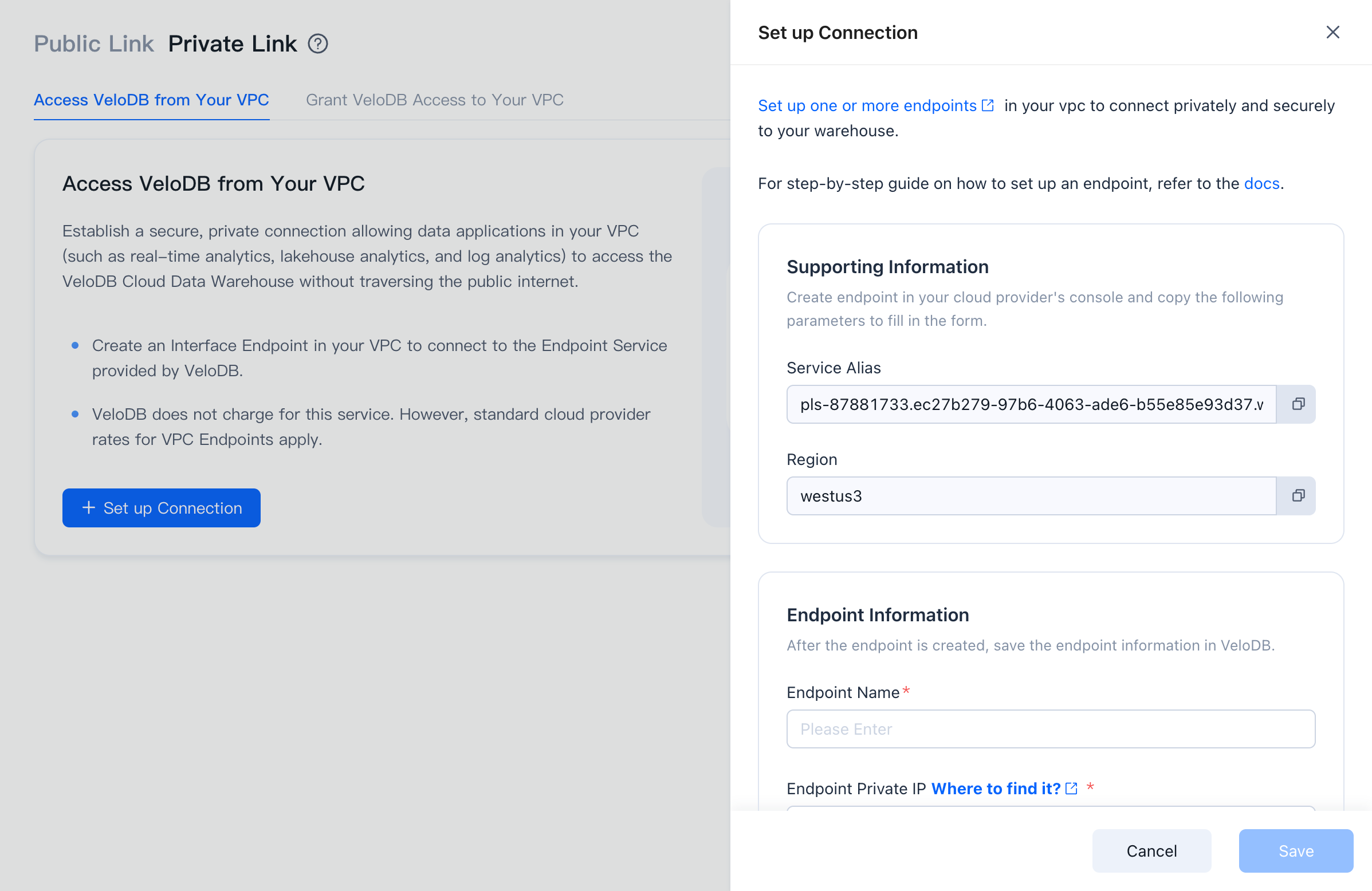Select the Access VeloDB from Your VPC tab

pyautogui.click(x=152, y=100)
